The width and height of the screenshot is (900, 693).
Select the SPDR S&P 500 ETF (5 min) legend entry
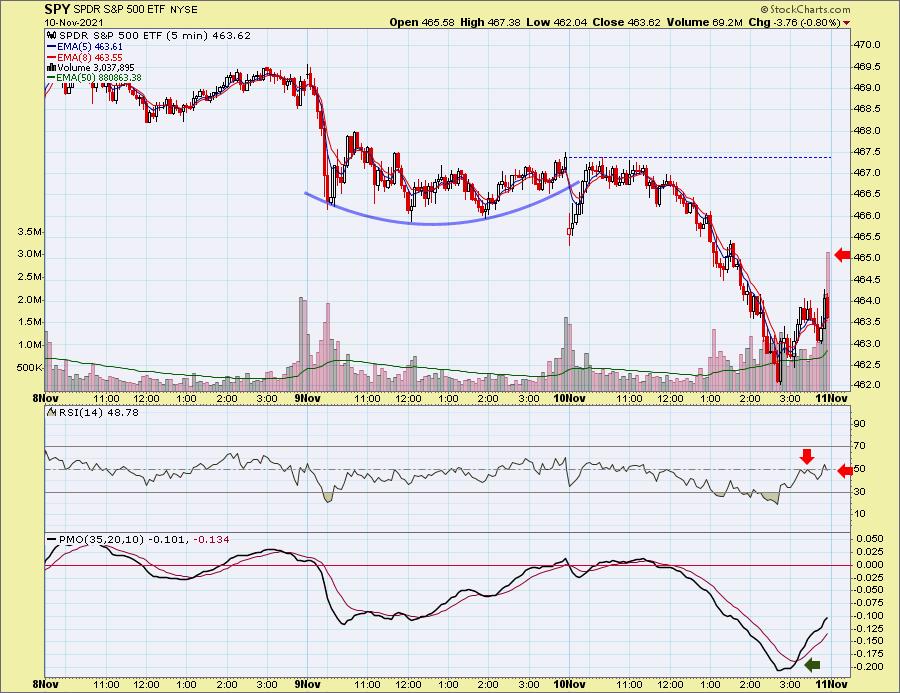[154, 36]
